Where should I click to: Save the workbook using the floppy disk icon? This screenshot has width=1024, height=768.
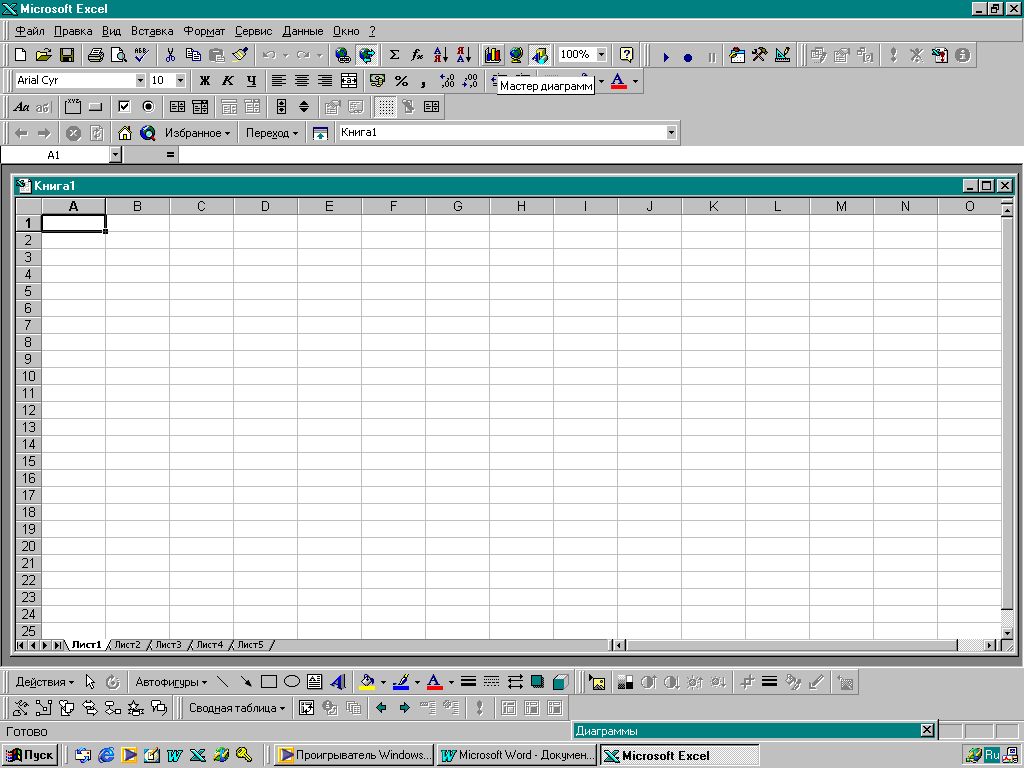point(67,55)
